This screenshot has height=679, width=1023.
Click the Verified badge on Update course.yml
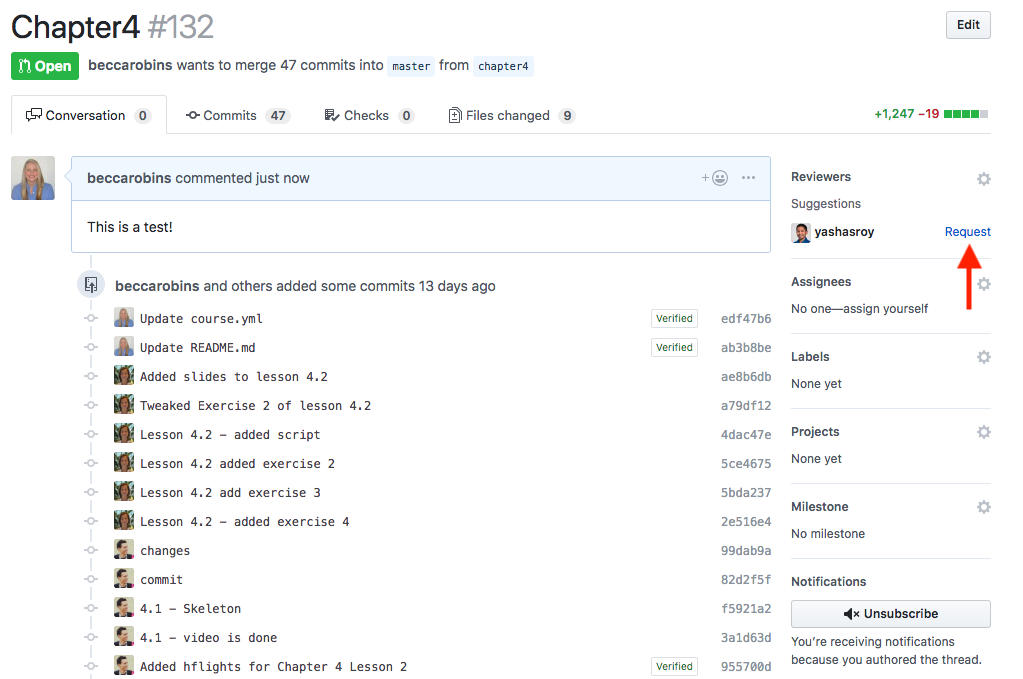(674, 318)
